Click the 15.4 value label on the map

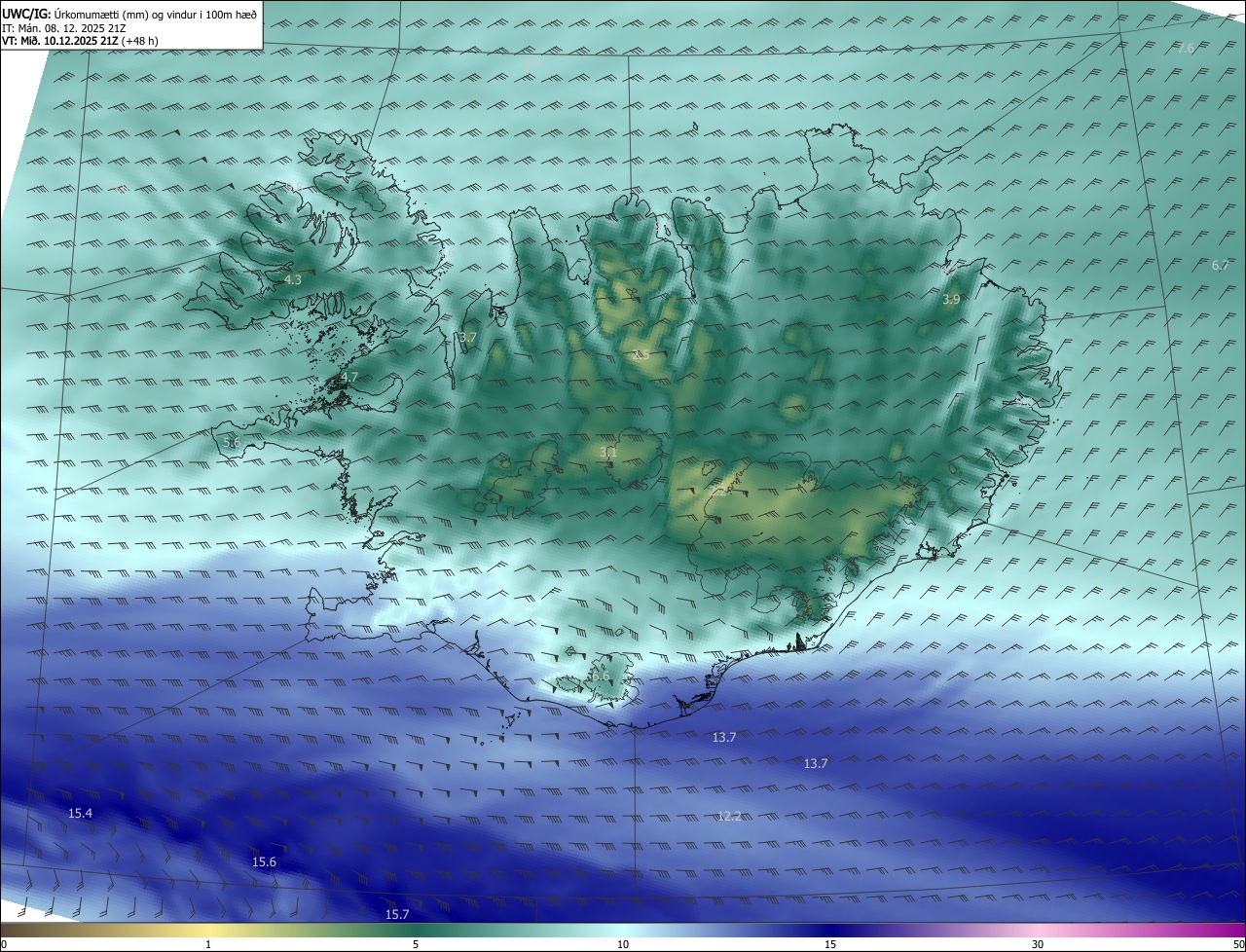[x=80, y=813]
